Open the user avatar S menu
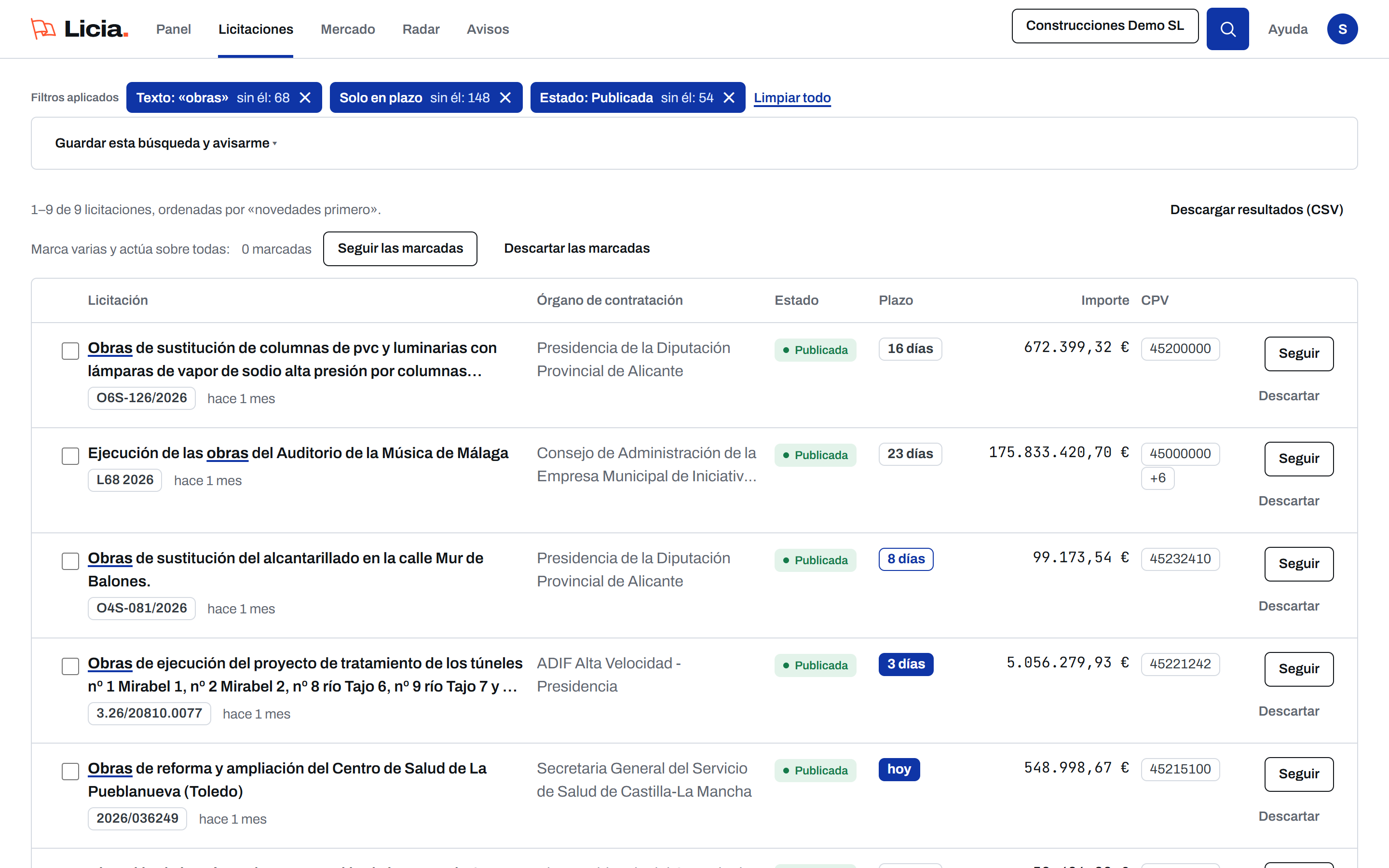1389x868 pixels. pyautogui.click(x=1342, y=29)
